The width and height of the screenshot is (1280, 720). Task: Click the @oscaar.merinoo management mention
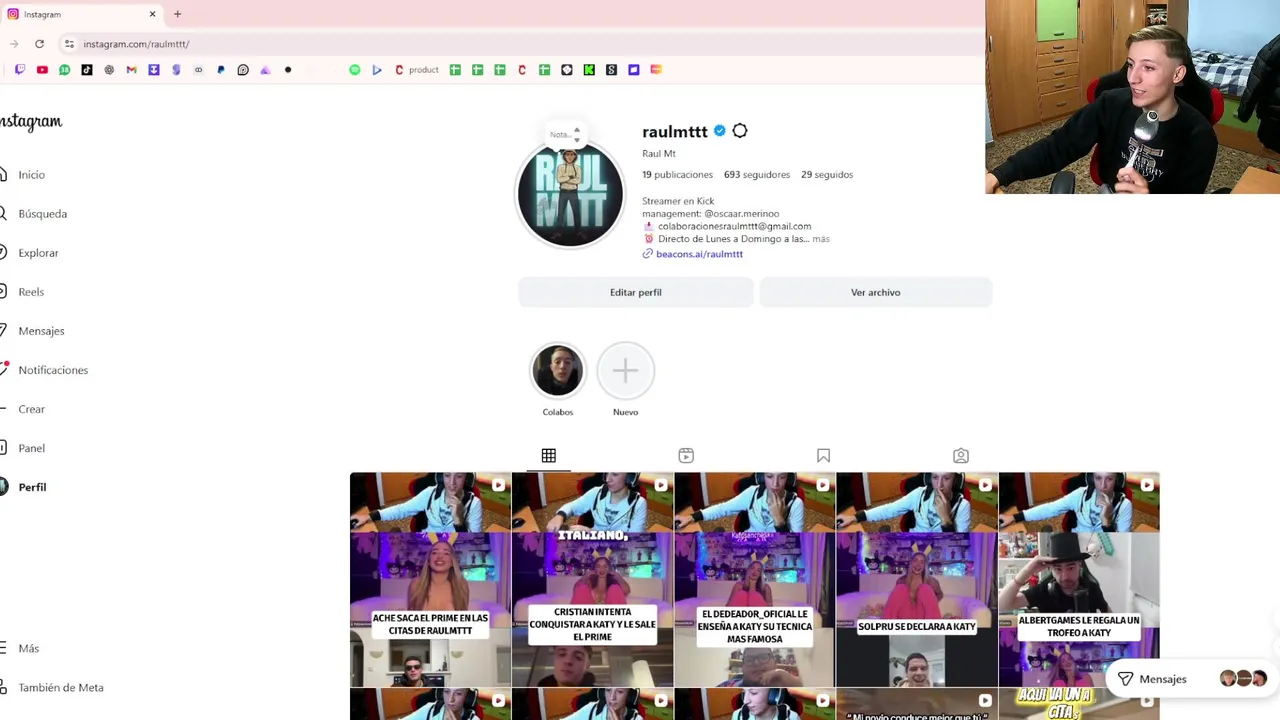[x=741, y=214]
